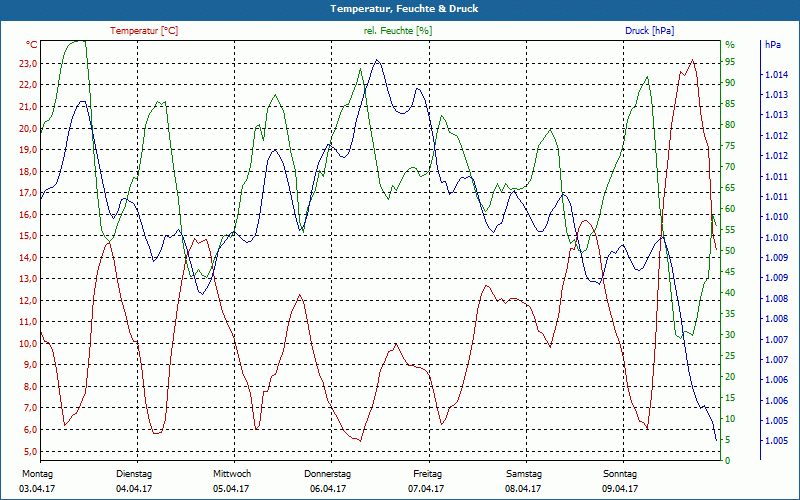This screenshot has width=800, height=500.
Task: Click the '22,0' temperature axis value
Action: [x=28, y=85]
